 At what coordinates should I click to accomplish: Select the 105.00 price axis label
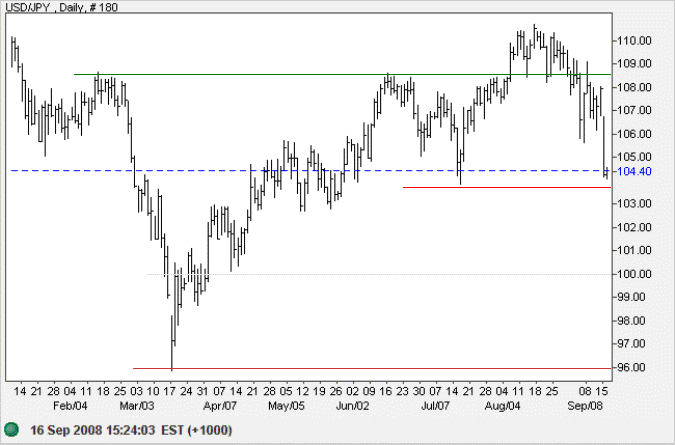[634, 157]
